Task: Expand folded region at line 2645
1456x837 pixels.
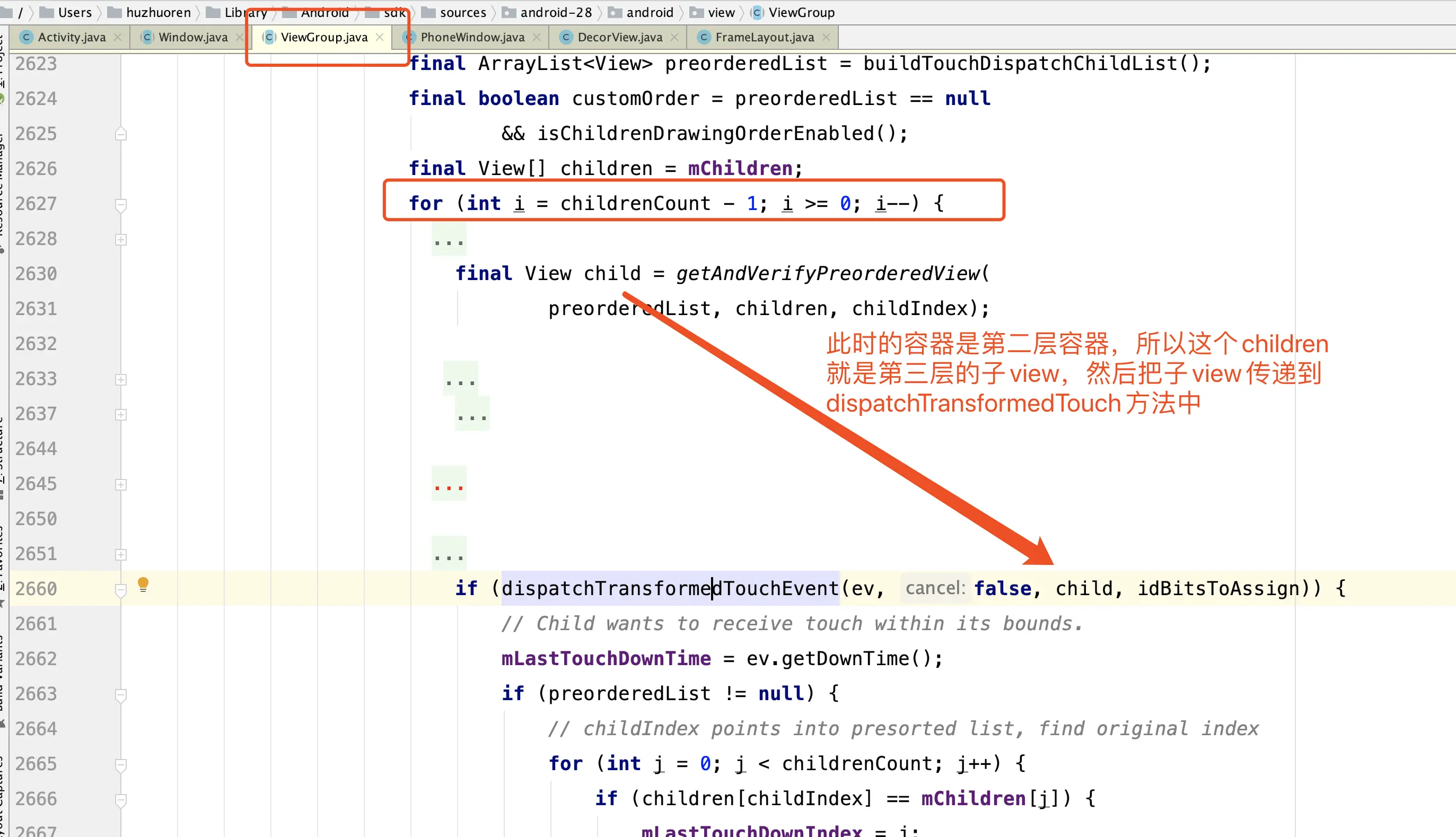Action: (121, 485)
